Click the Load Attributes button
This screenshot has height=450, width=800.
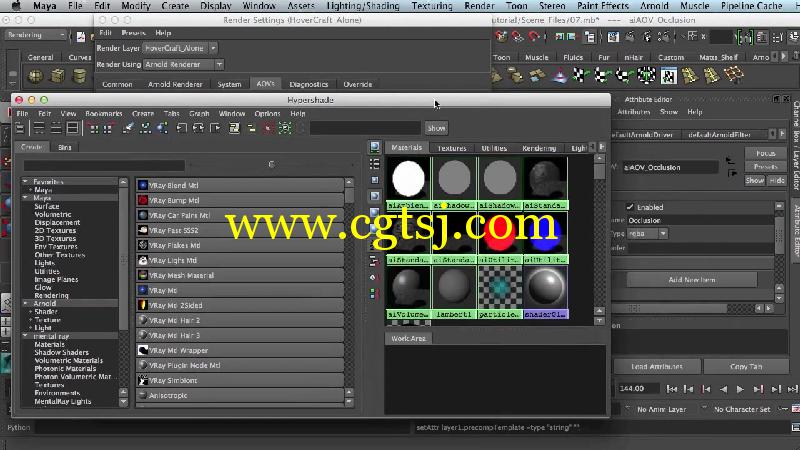click(x=657, y=366)
